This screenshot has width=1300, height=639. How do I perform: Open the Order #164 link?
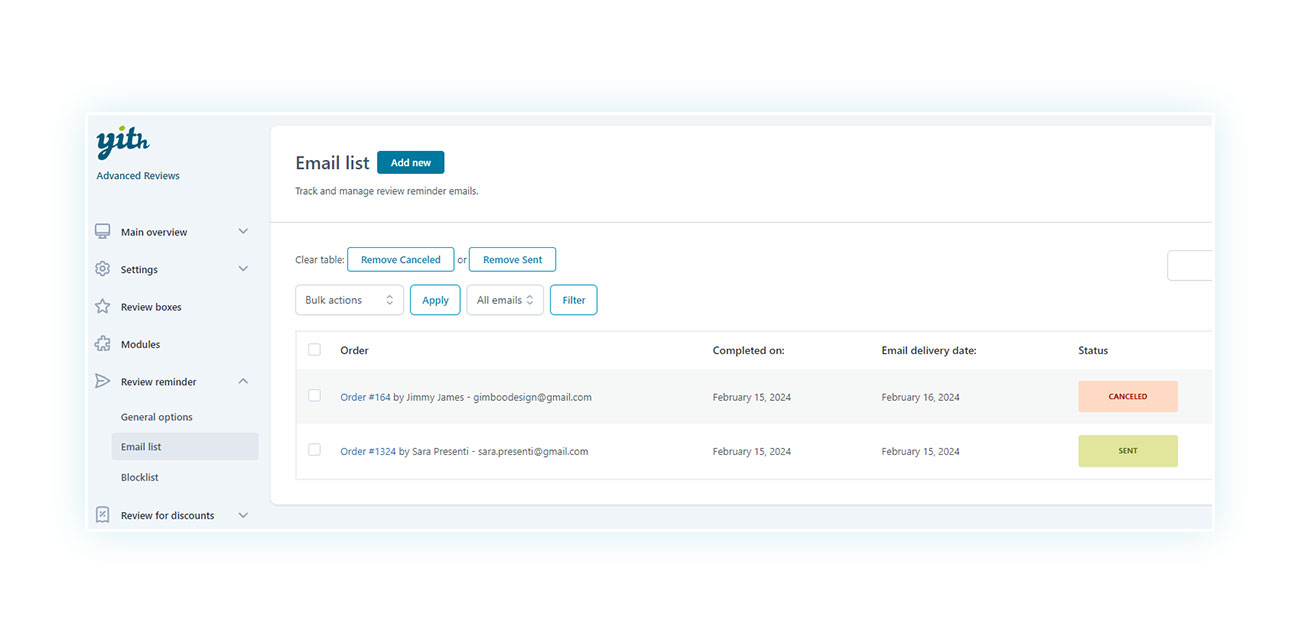(365, 397)
